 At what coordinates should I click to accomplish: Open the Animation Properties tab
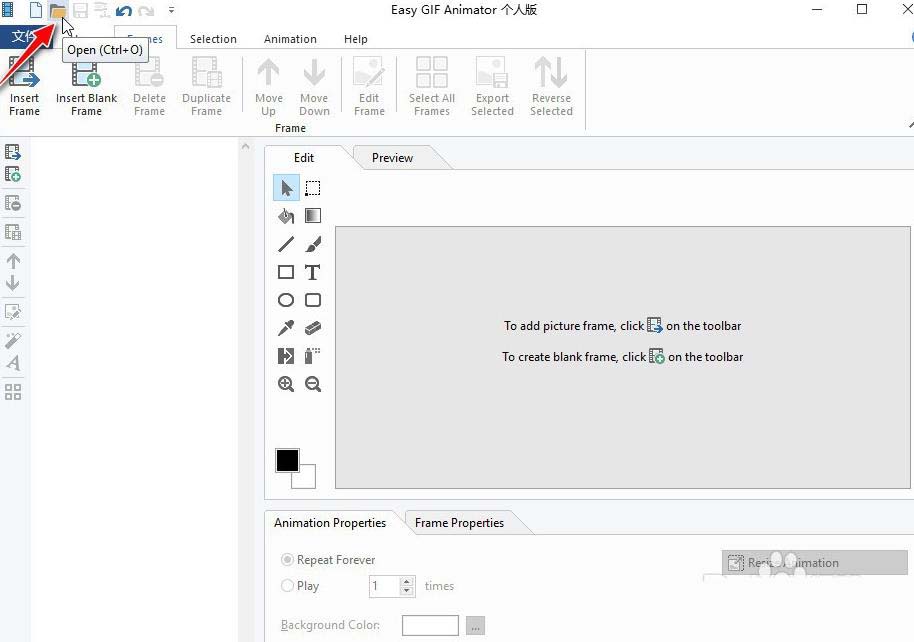[330, 522]
